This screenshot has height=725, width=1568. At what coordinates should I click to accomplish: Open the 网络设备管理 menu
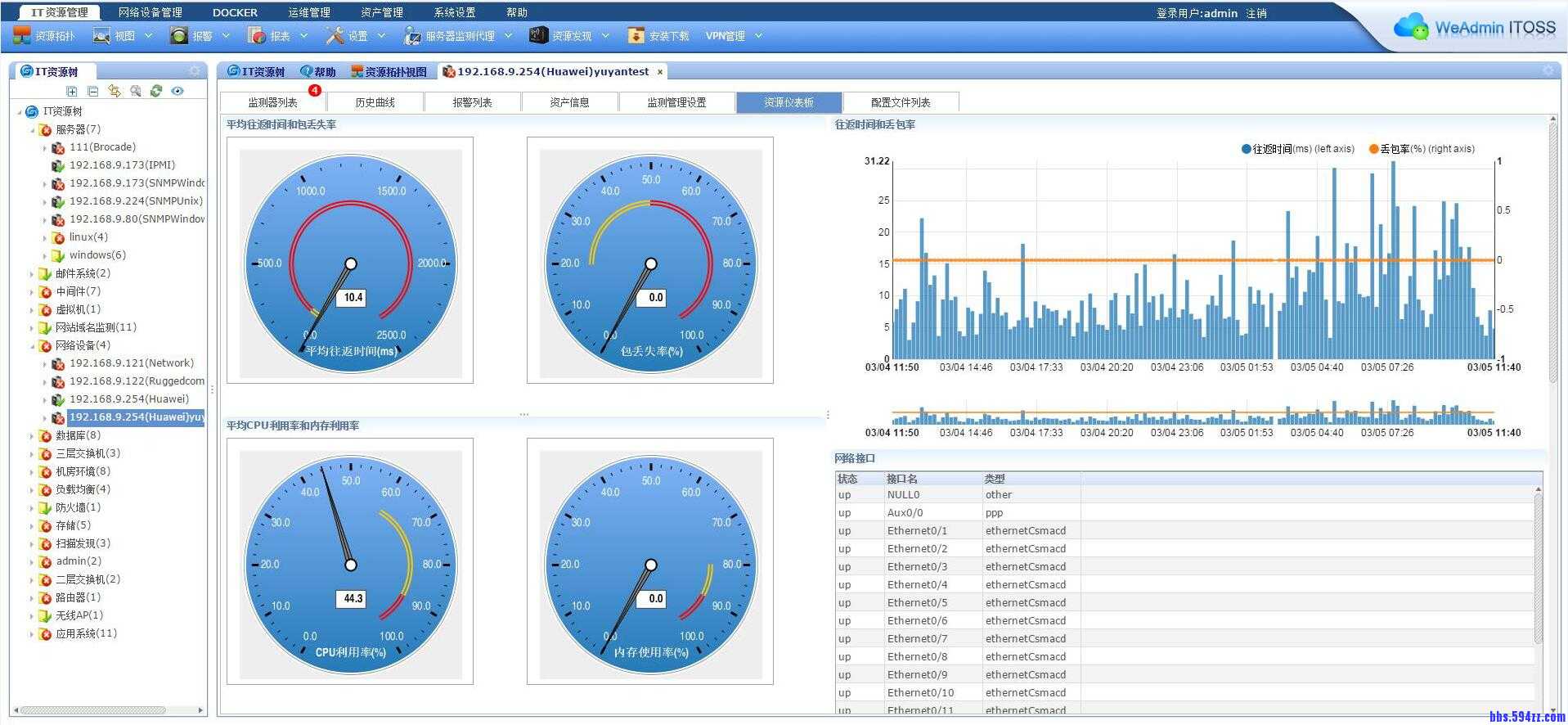pos(150,12)
